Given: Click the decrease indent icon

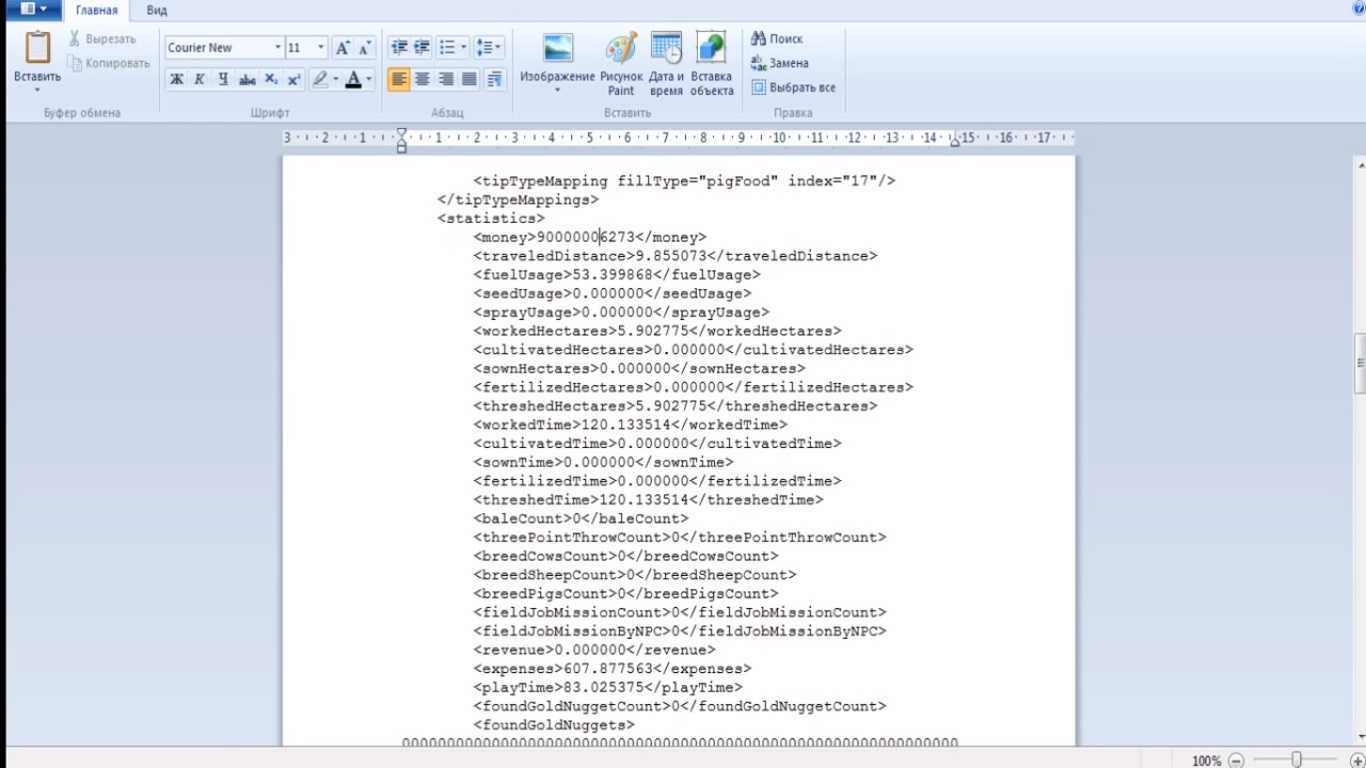Looking at the screenshot, I should click(x=399, y=48).
